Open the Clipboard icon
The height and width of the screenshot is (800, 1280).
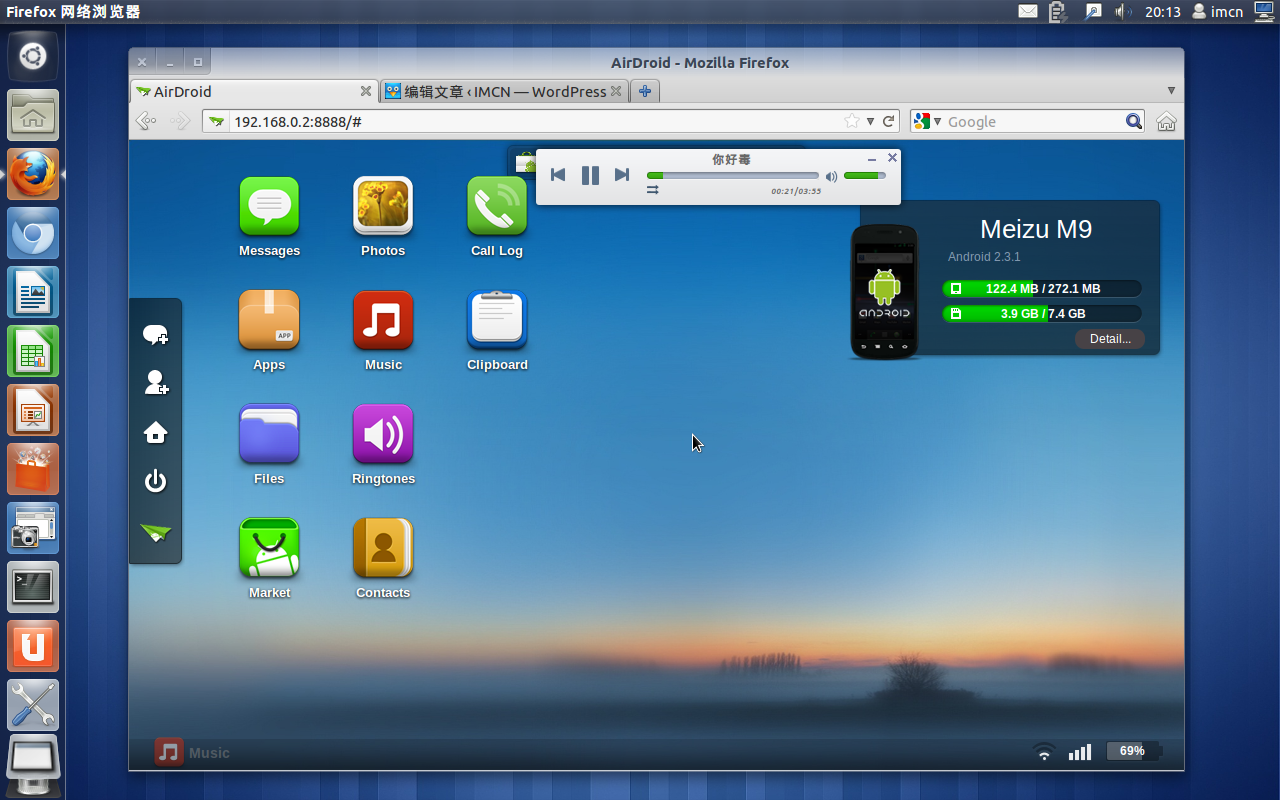click(x=497, y=320)
